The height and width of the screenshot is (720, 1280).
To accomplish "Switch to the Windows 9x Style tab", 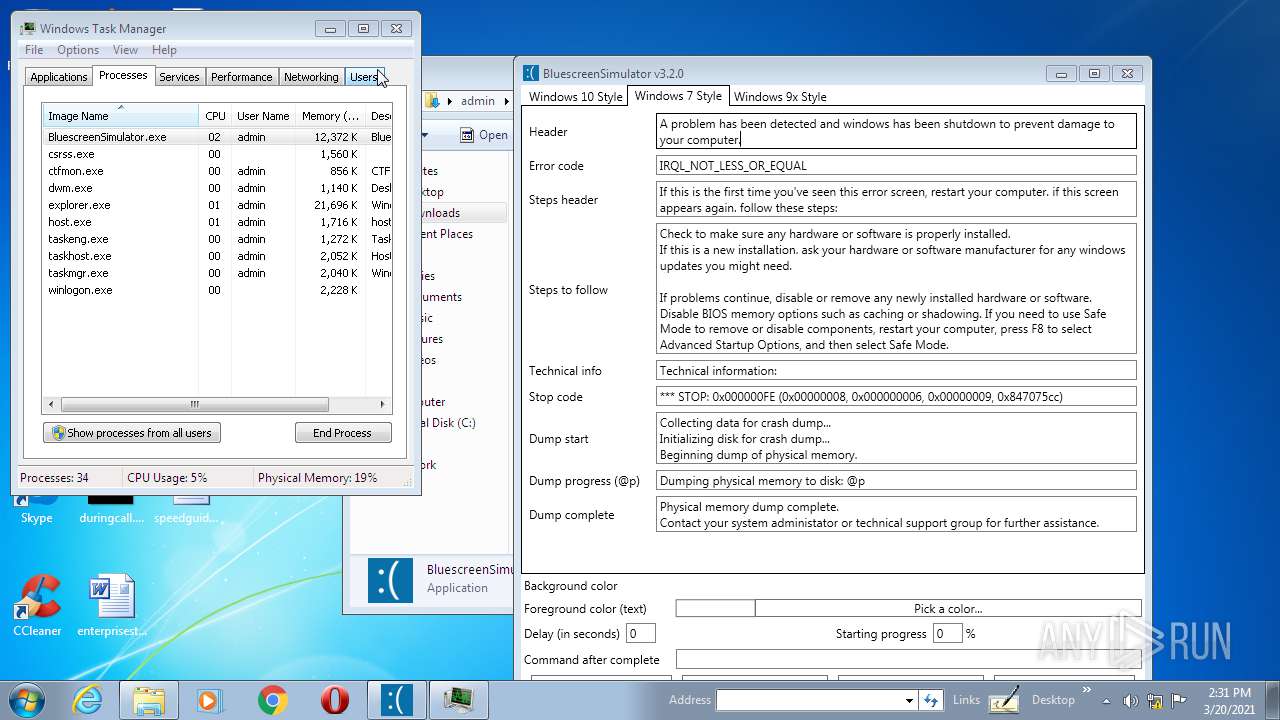I will pos(780,97).
